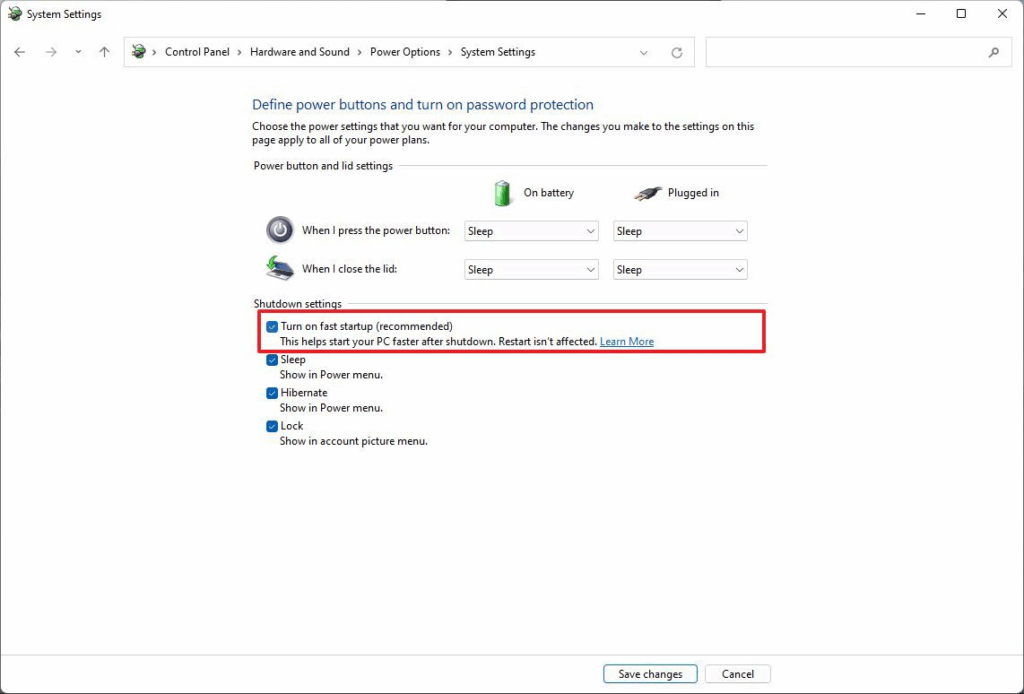
Task: Expand the address bar history dropdown
Action: pos(645,52)
